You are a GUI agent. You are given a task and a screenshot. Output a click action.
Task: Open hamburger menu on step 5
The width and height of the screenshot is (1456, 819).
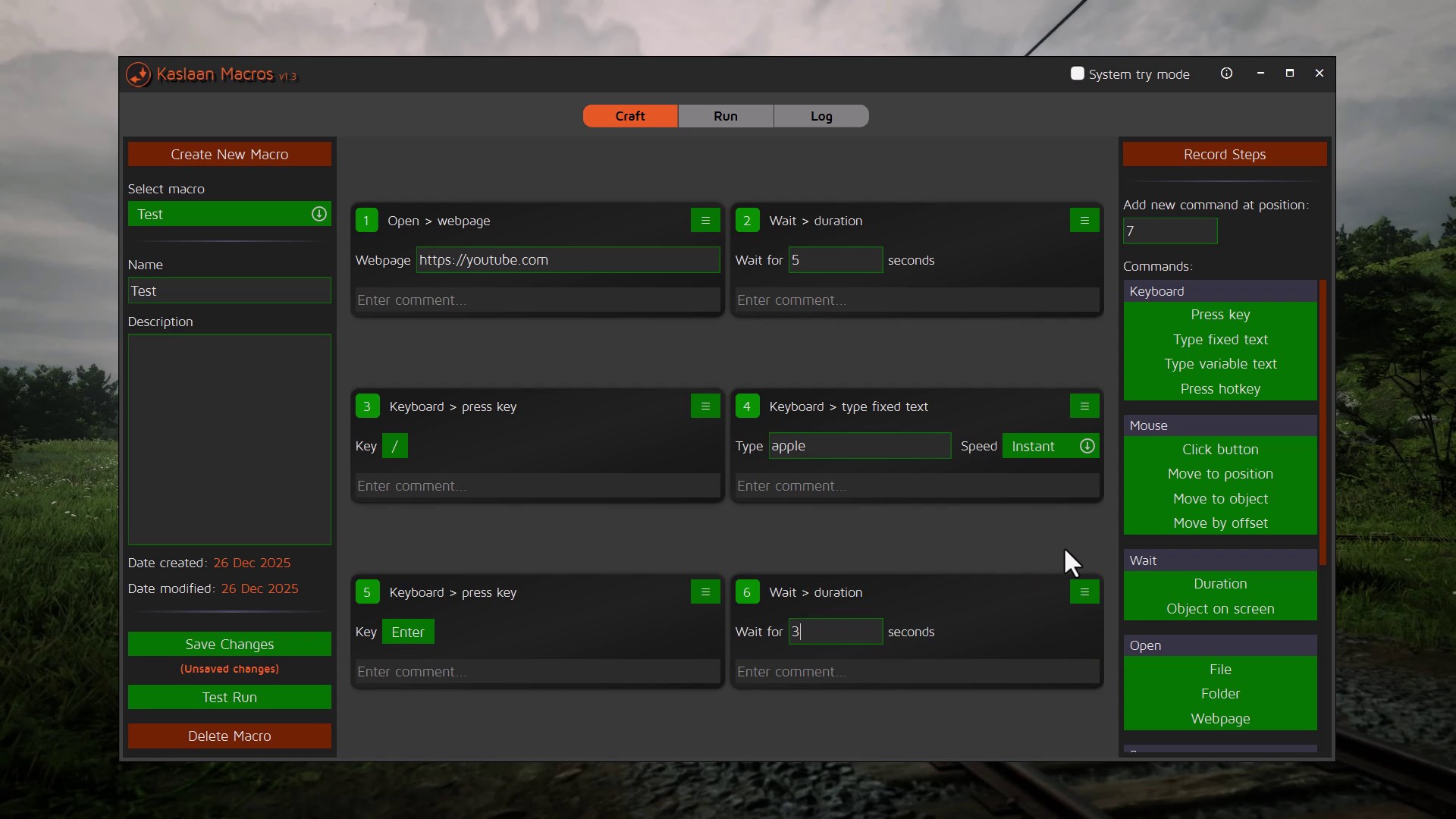pos(705,592)
